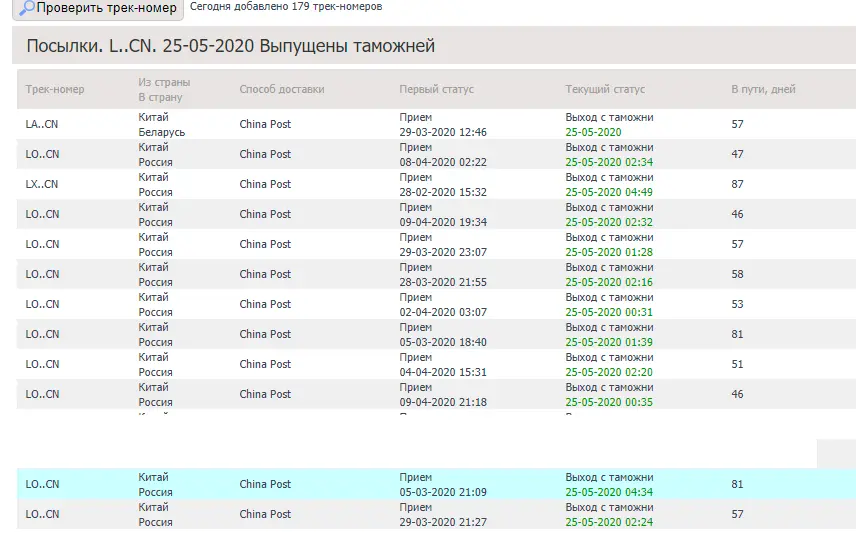Click the first status date 05-03-2020 21:09
856x550 pixels.
click(x=443, y=492)
